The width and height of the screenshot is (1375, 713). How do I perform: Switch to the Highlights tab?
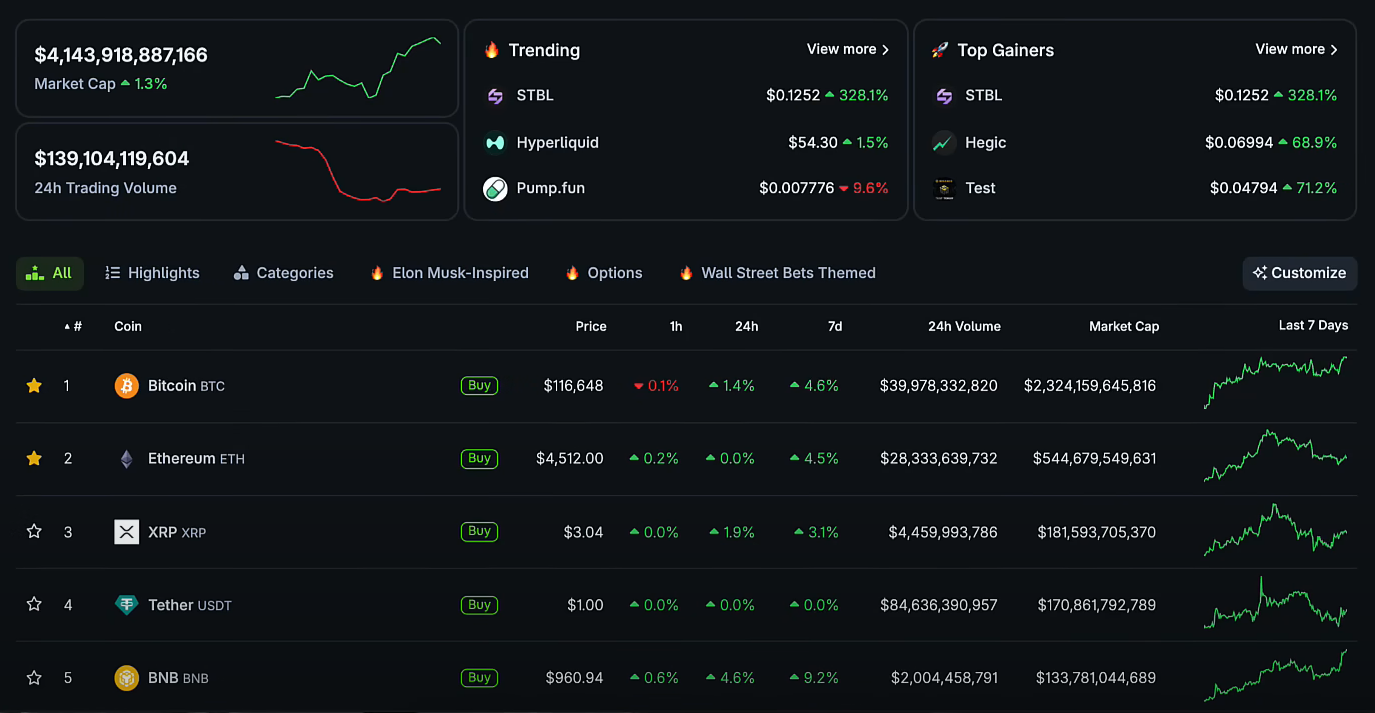pyautogui.click(x=152, y=273)
